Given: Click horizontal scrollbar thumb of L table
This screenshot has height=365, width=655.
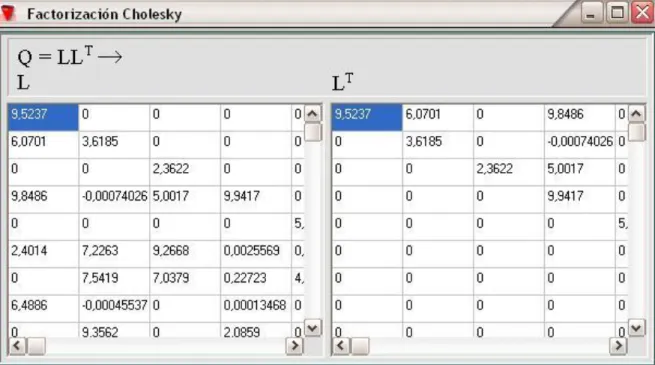Looking at the screenshot, I should (36, 346).
